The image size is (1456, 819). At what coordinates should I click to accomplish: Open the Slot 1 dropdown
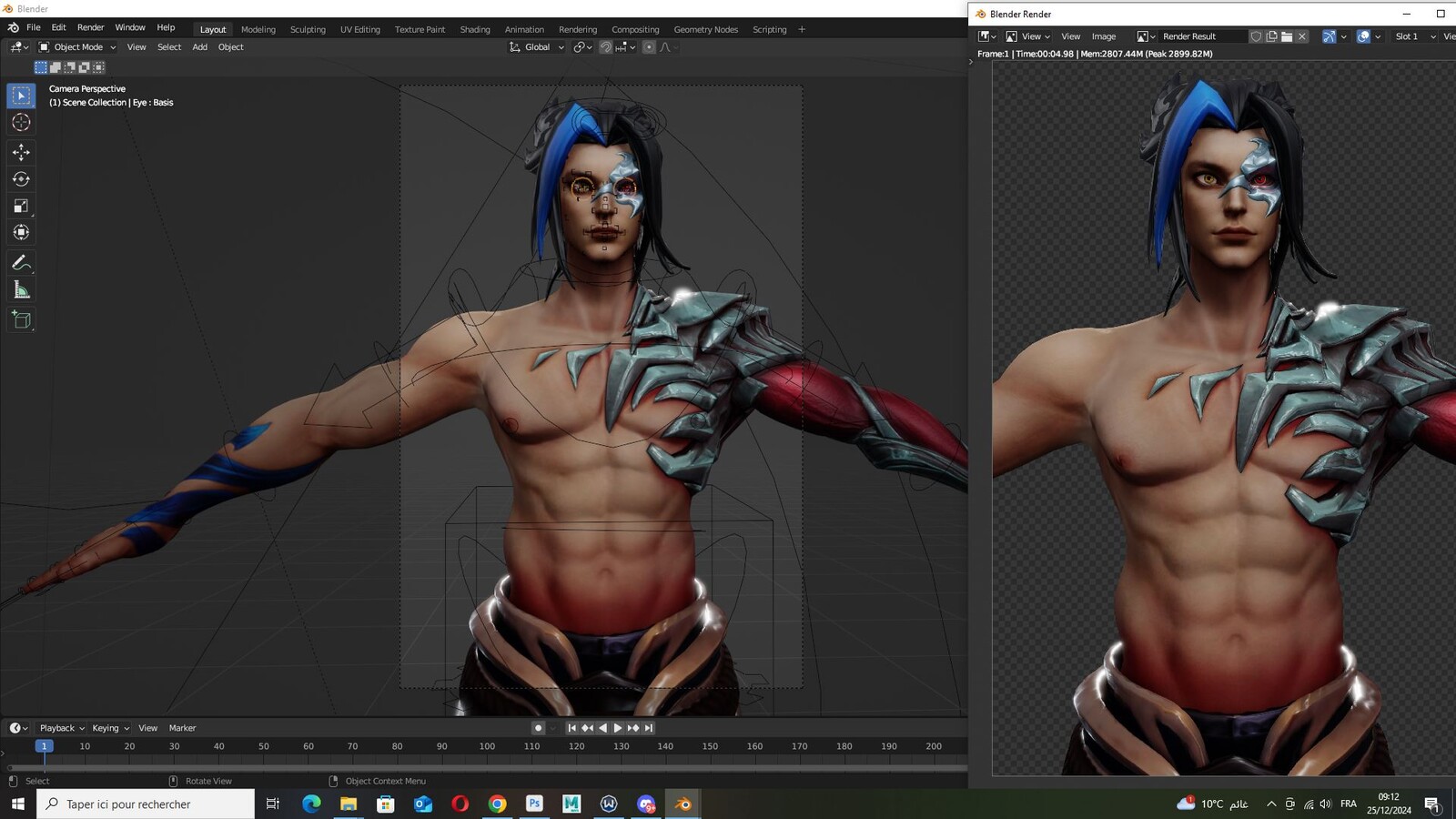click(1414, 36)
